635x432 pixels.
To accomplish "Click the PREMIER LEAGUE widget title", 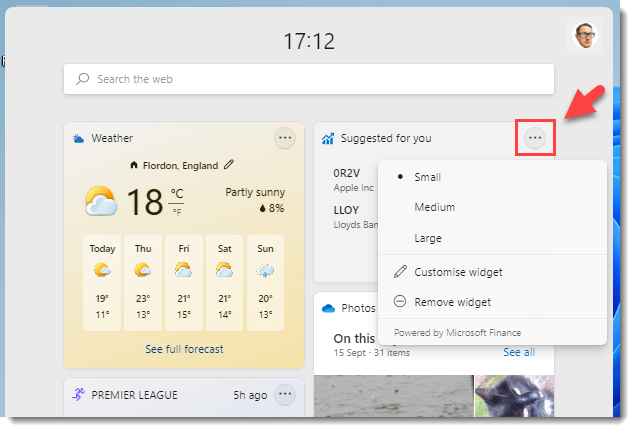I will tap(134, 395).
